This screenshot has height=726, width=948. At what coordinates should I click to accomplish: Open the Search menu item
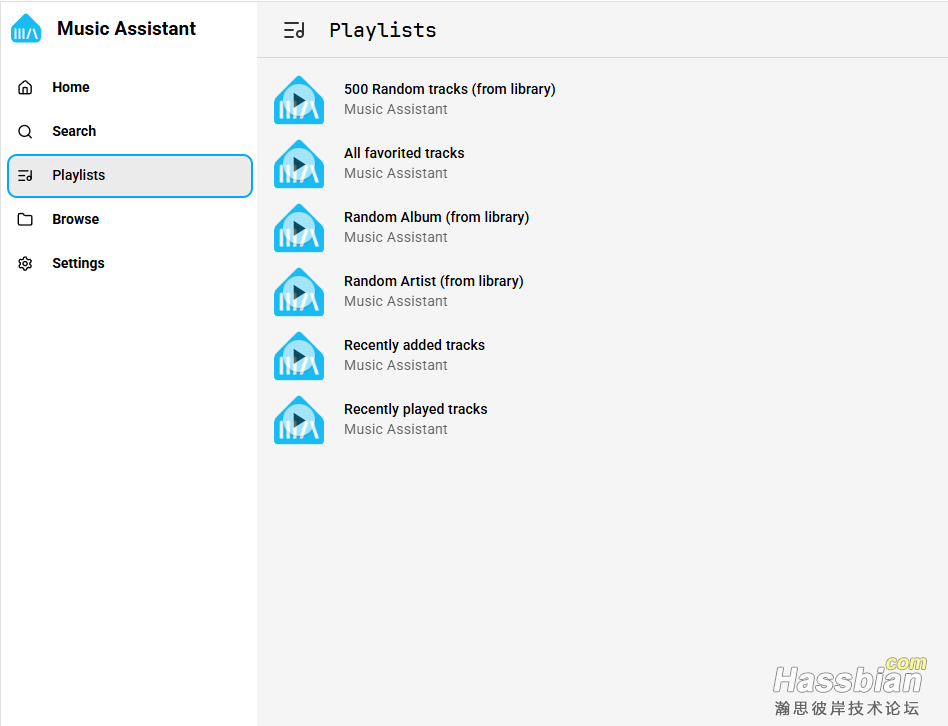pos(74,131)
